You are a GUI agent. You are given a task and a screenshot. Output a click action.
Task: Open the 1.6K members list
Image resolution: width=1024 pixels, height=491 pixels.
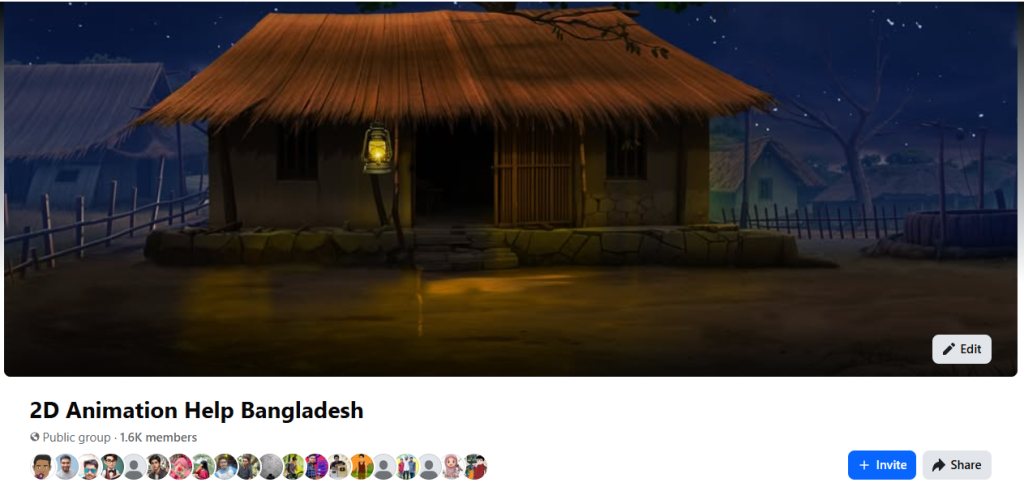(158, 437)
